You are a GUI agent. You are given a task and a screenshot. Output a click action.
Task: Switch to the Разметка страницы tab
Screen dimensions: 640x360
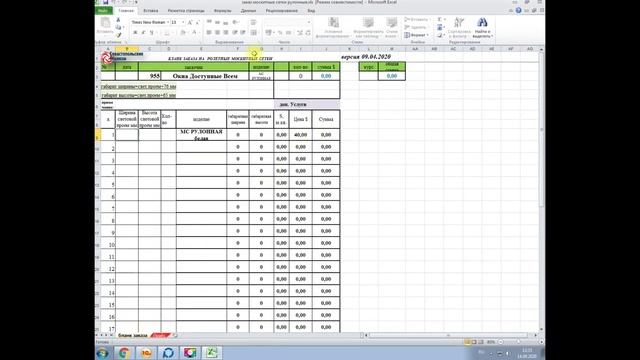[186, 11]
